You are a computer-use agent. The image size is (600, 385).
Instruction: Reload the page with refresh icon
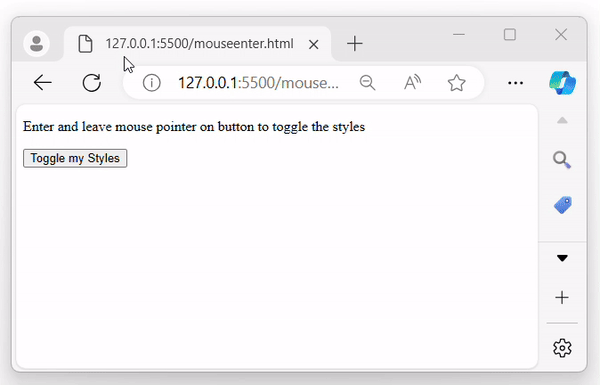pos(92,82)
